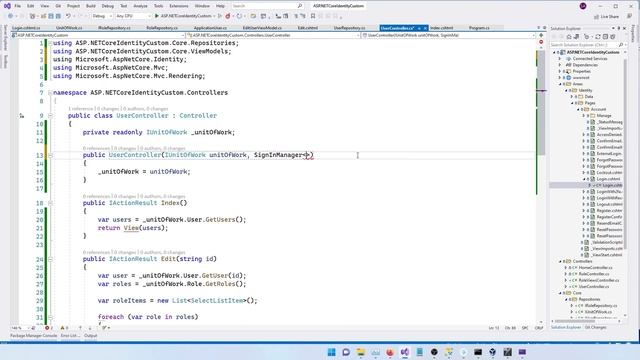This screenshot has width=640, height=360.
Task: Click the Firefox icon in the taskbar
Action: (390, 352)
